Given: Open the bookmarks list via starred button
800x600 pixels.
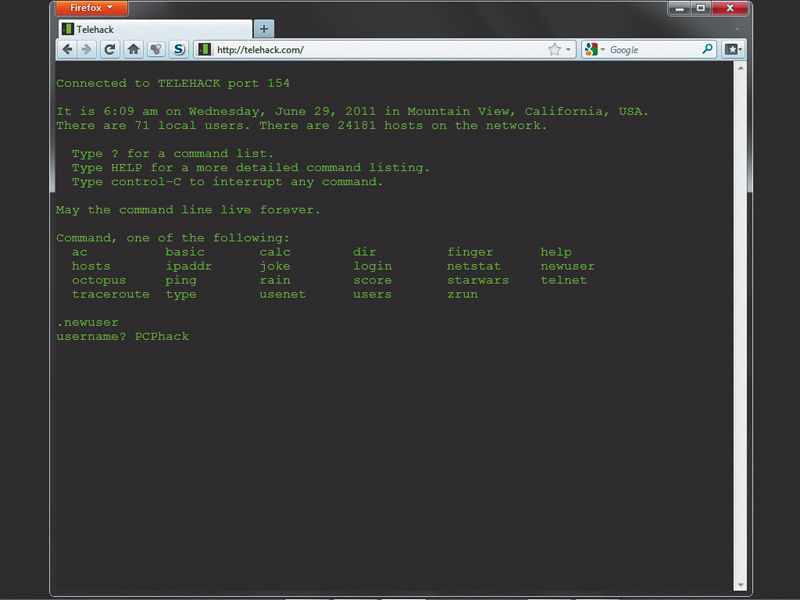Looking at the screenshot, I should click(732, 48).
